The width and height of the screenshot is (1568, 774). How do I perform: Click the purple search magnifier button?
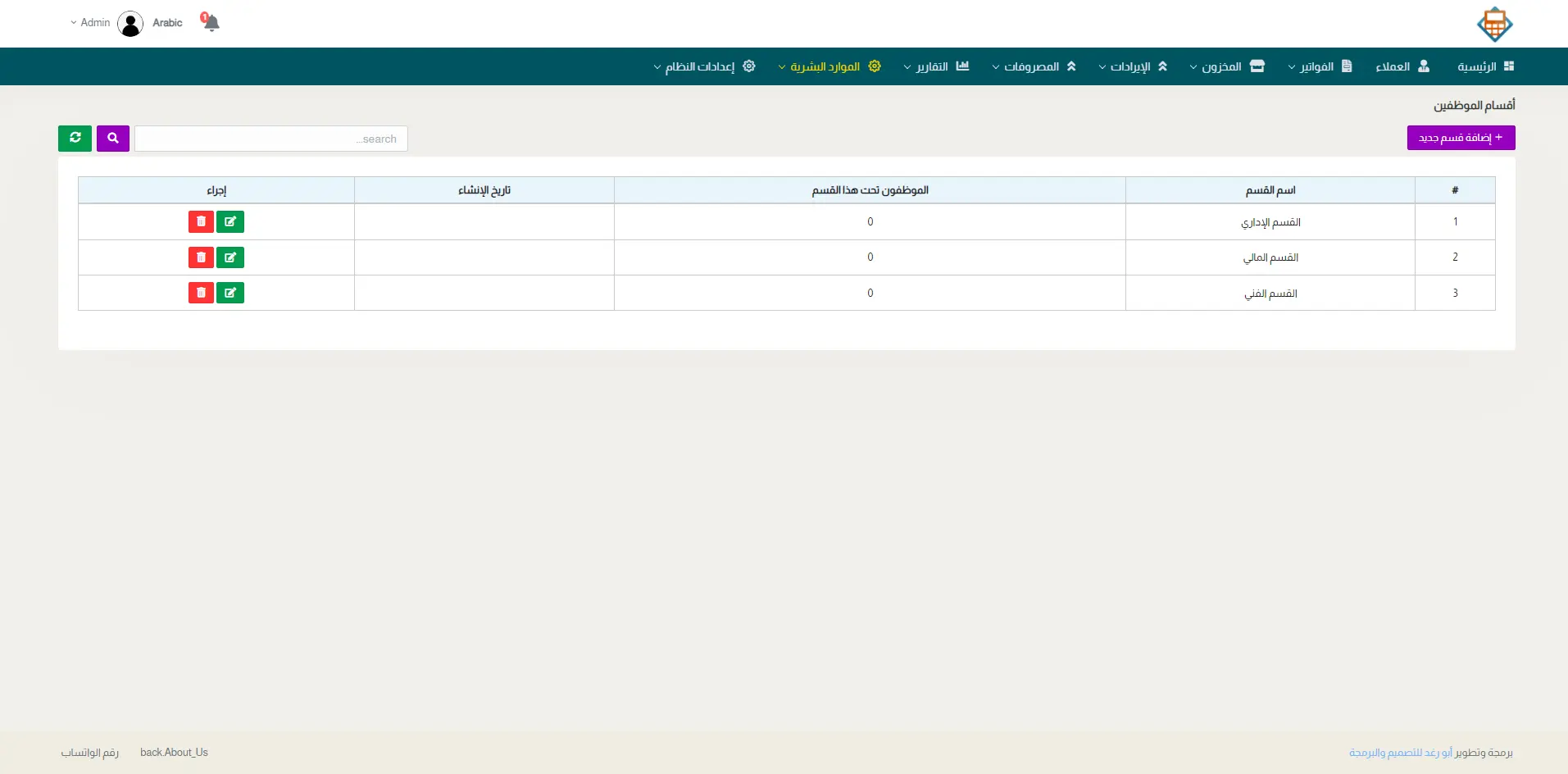click(x=113, y=139)
